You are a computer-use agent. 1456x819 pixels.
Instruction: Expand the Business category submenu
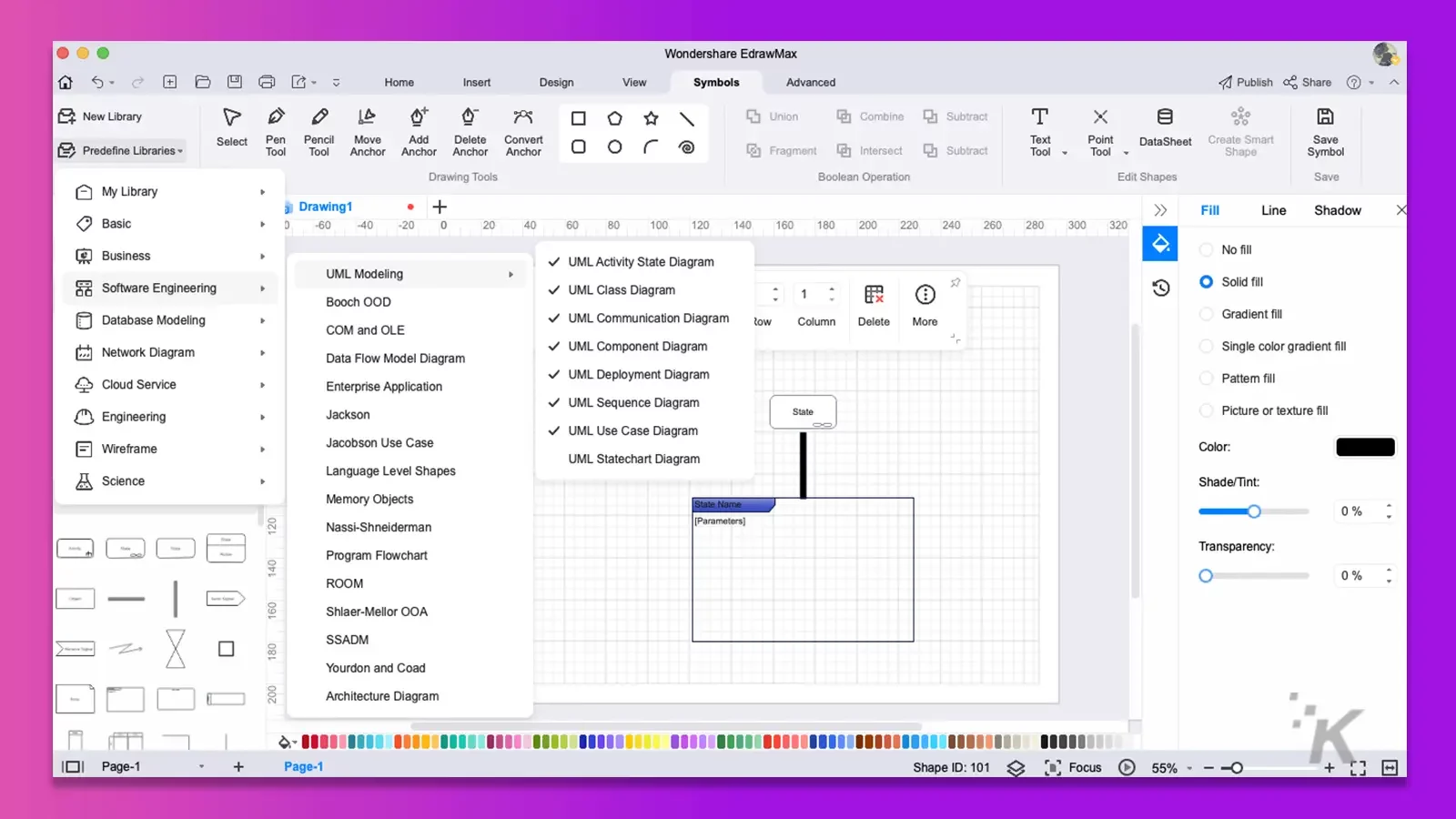point(170,256)
